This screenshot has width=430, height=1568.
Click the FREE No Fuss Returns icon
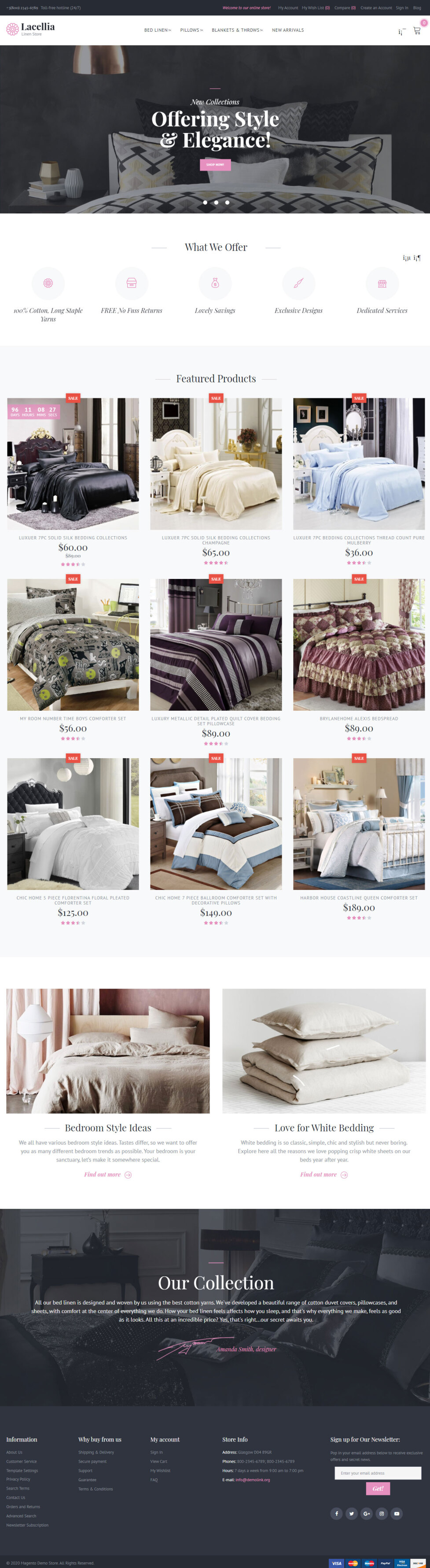point(131,283)
